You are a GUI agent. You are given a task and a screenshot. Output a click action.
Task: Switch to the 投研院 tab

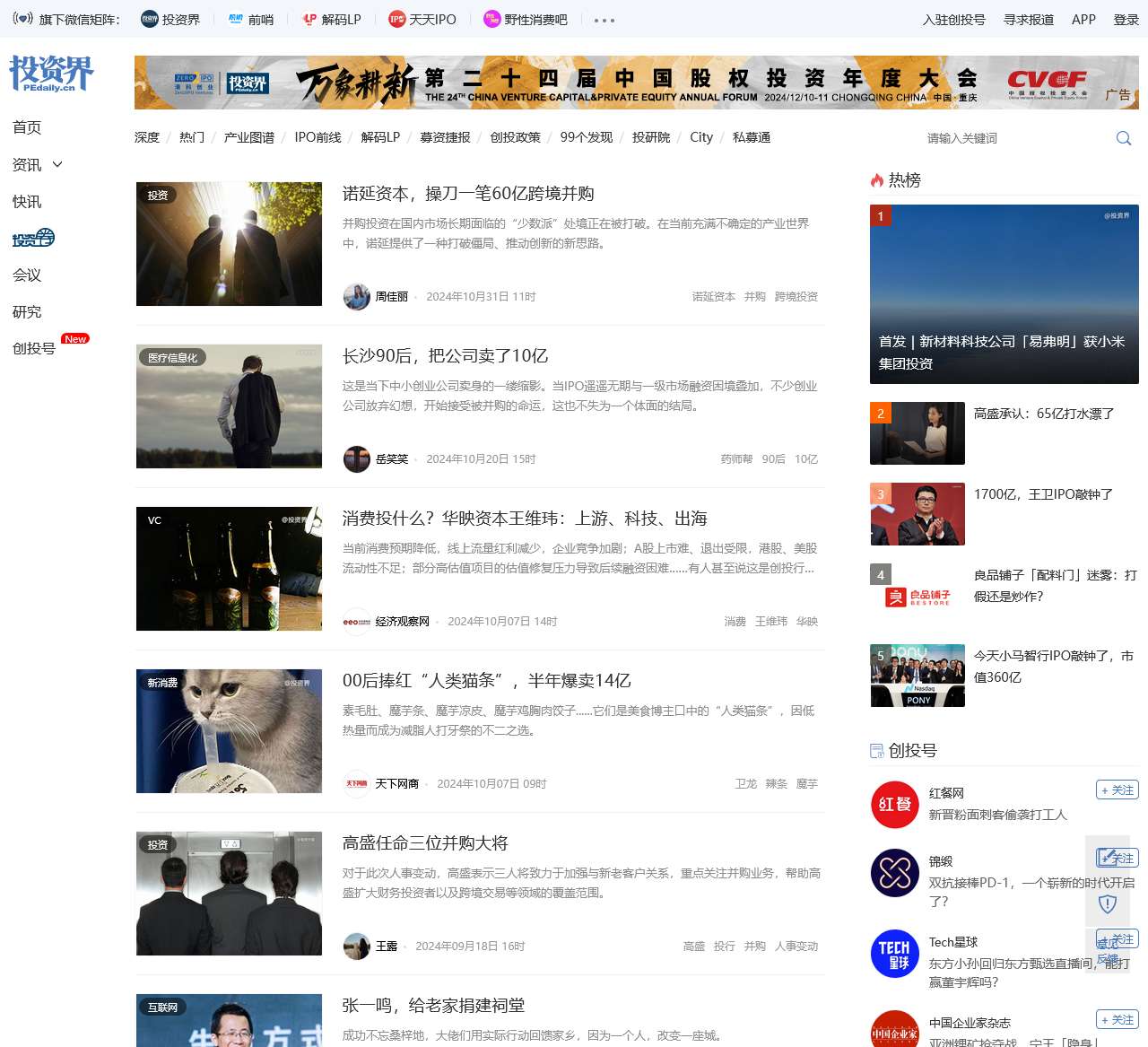tap(651, 137)
